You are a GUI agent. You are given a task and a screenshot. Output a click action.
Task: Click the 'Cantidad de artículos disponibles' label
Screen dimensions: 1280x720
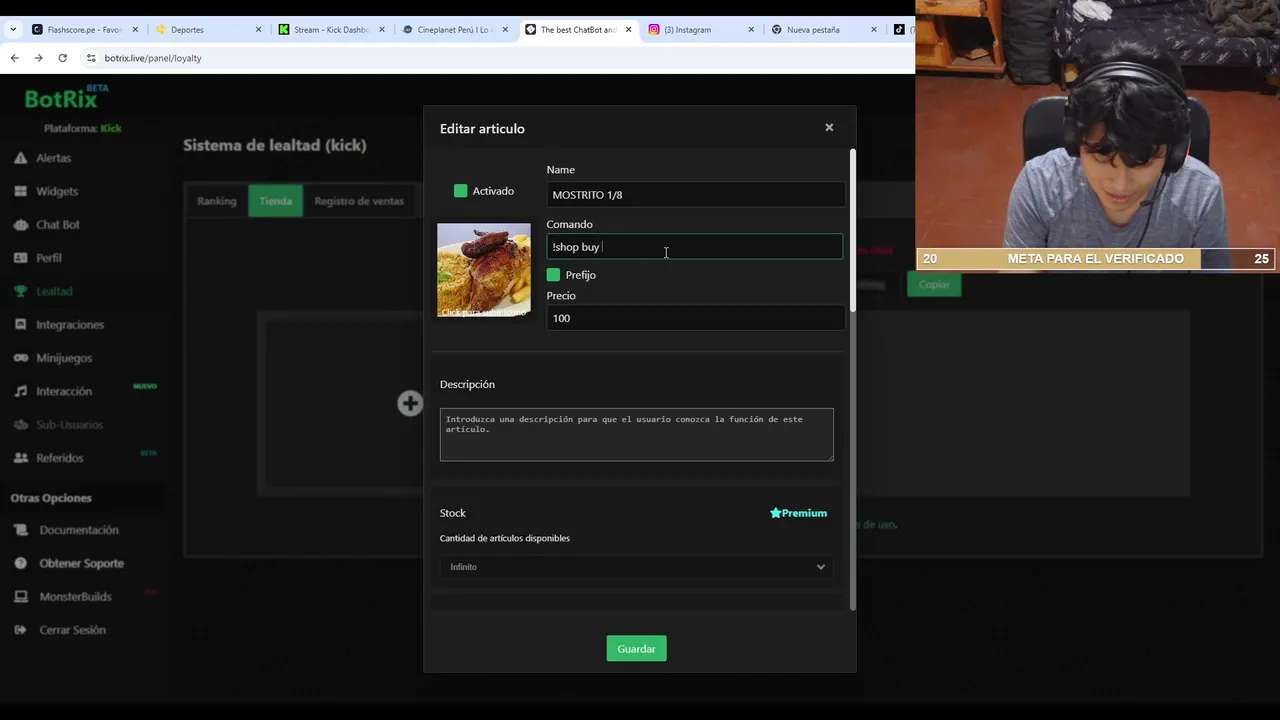[x=505, y=538]
